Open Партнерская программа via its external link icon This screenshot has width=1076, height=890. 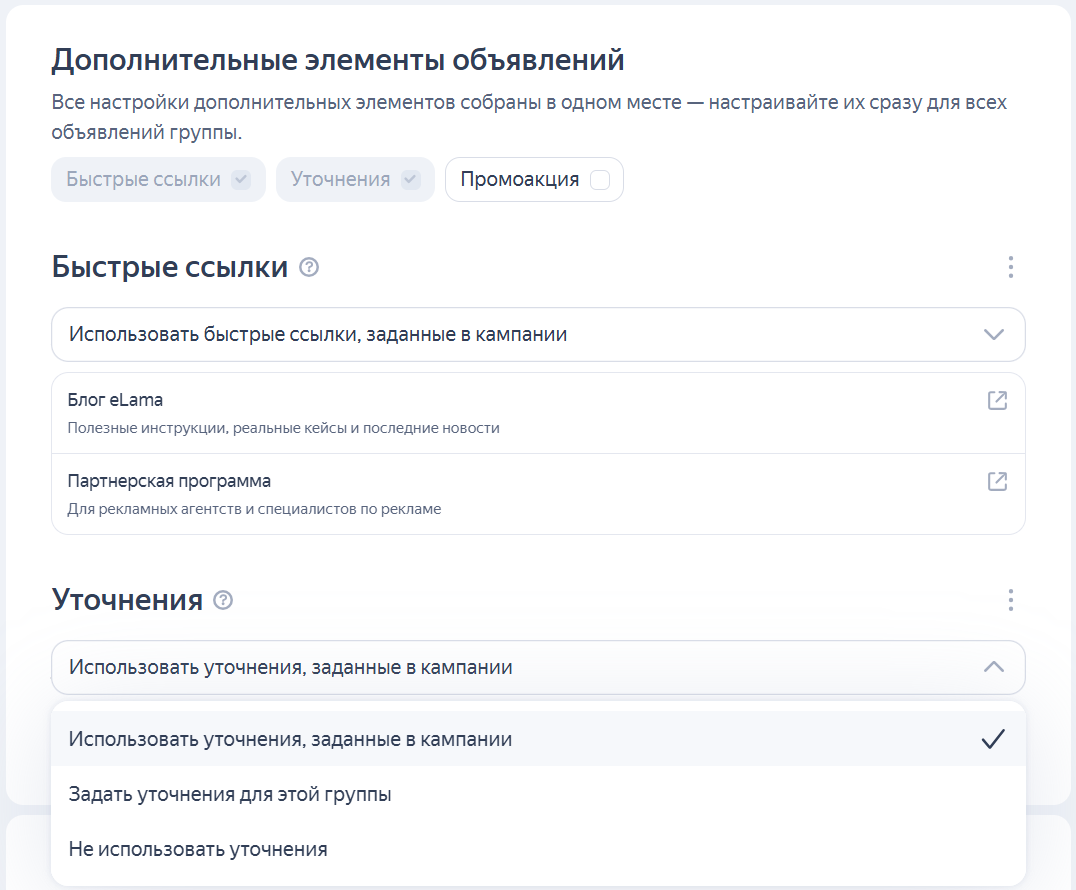click(996, 481)
